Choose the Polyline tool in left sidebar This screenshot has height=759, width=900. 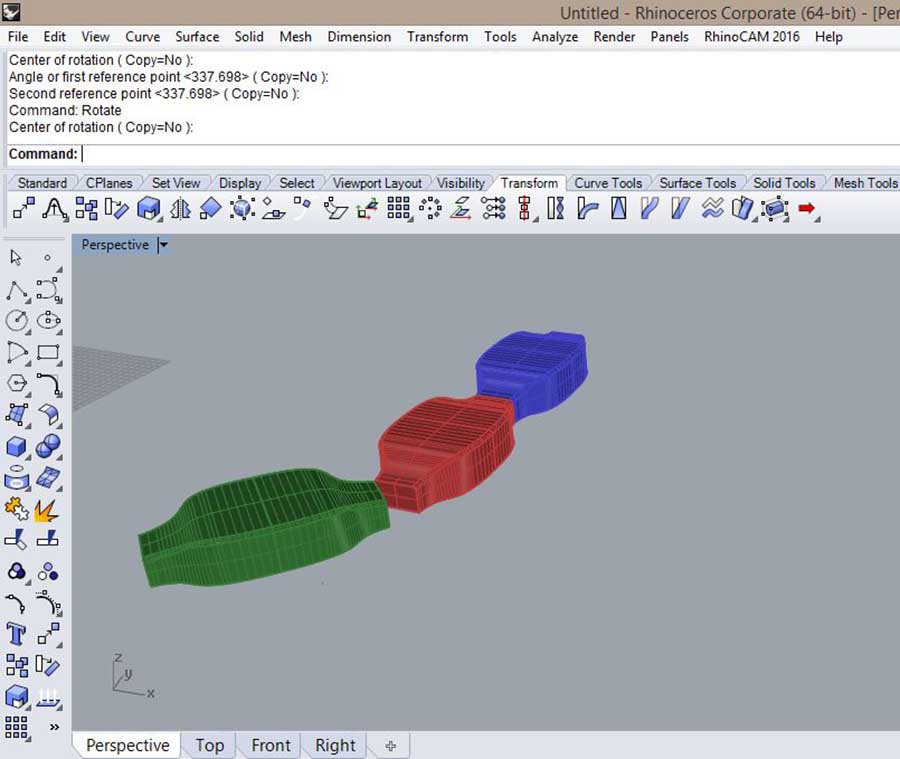tap(17, 291)
